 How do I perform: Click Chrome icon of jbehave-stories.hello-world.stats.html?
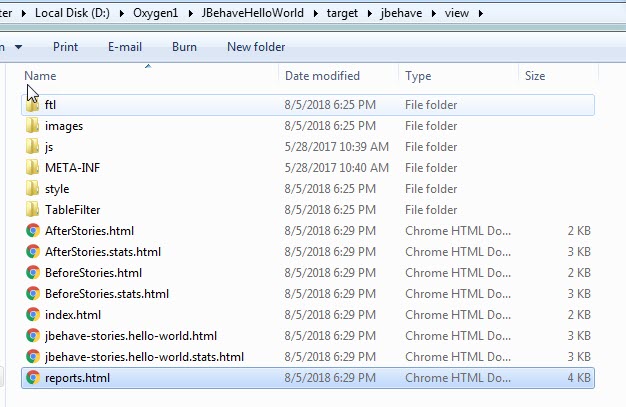tap(33, 357)
